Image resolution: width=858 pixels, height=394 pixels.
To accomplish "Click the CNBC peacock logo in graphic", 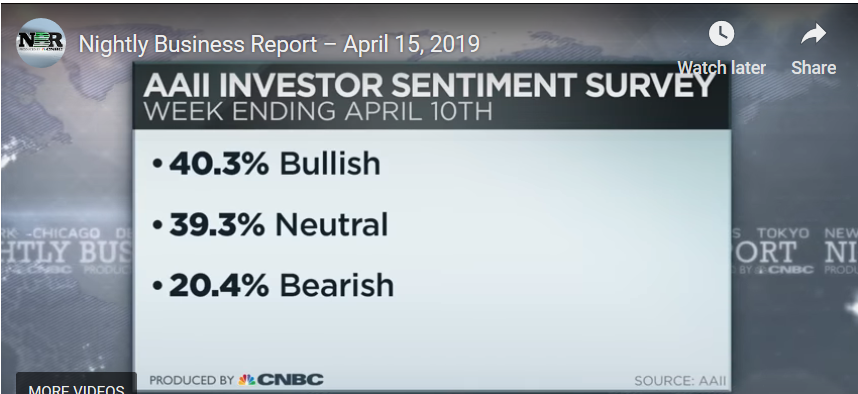I will tap(247, 379).
